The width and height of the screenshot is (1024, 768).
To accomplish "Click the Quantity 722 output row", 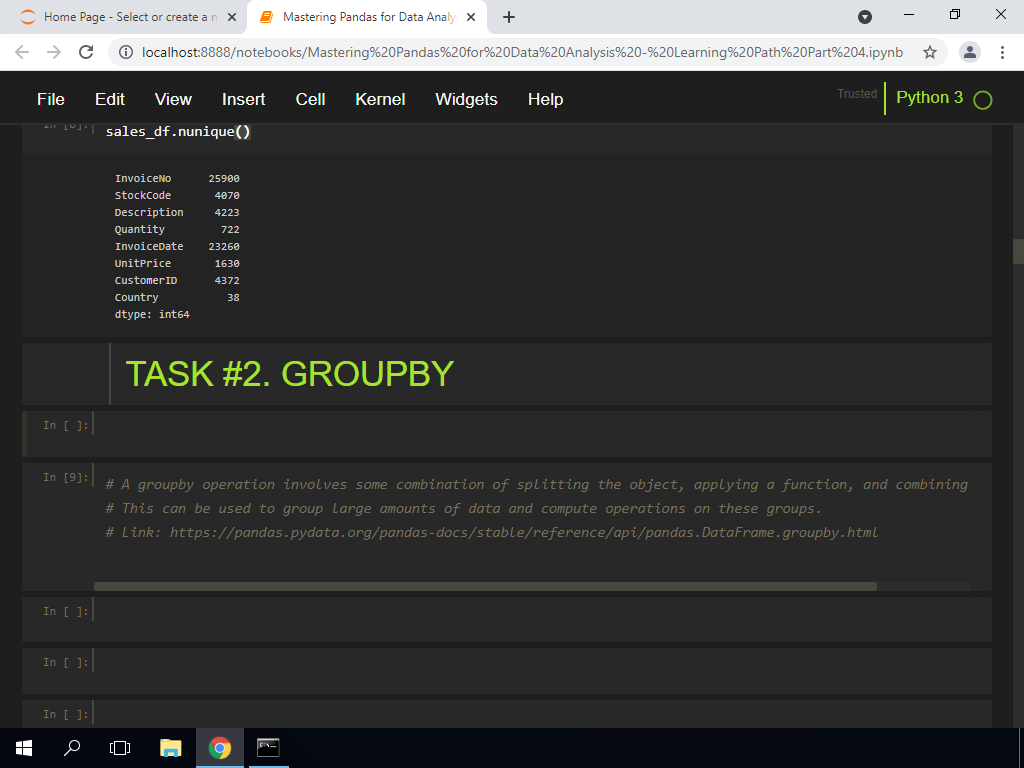I will [x=177, y=229].
